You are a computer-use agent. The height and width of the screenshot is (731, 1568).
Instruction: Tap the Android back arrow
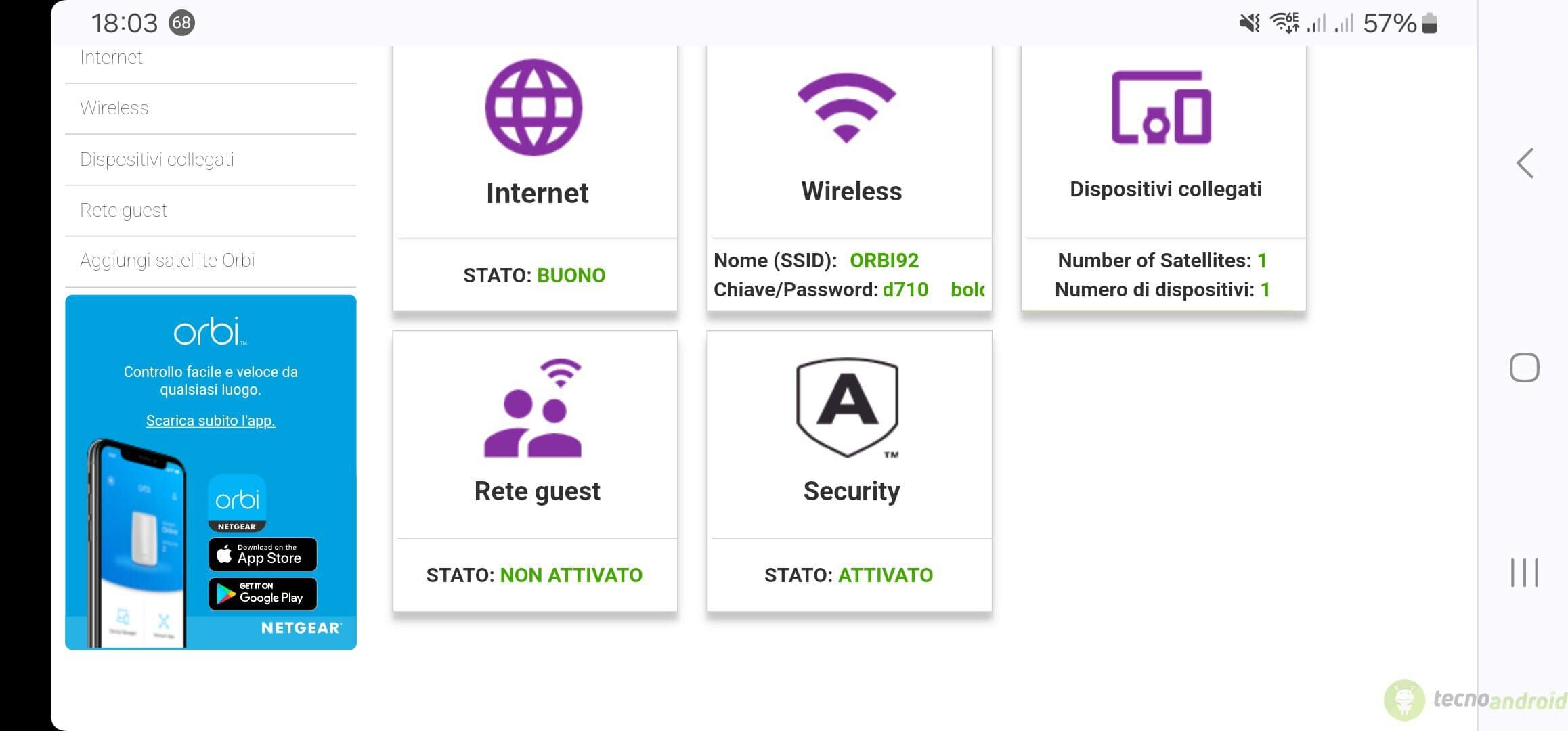pos(1525,163)
